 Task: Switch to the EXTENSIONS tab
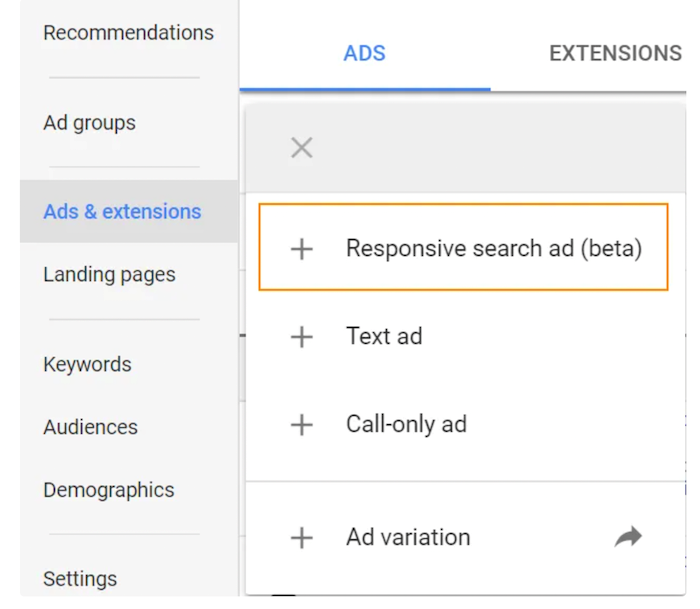pos(615,54)
